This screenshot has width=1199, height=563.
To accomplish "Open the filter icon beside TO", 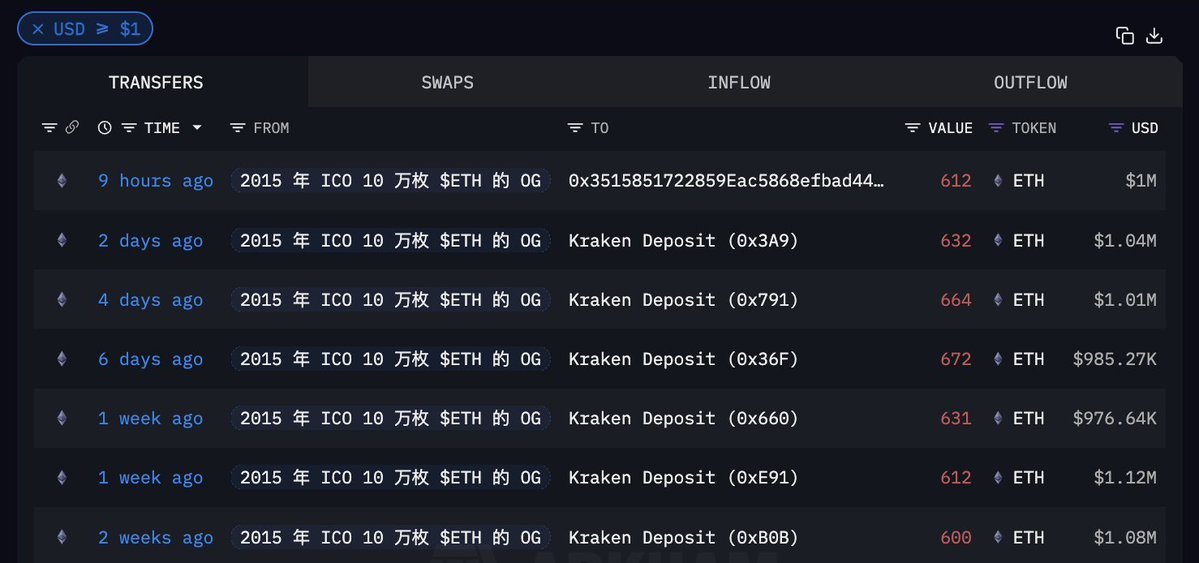I will pyautogui.click(x=575, y=128).
